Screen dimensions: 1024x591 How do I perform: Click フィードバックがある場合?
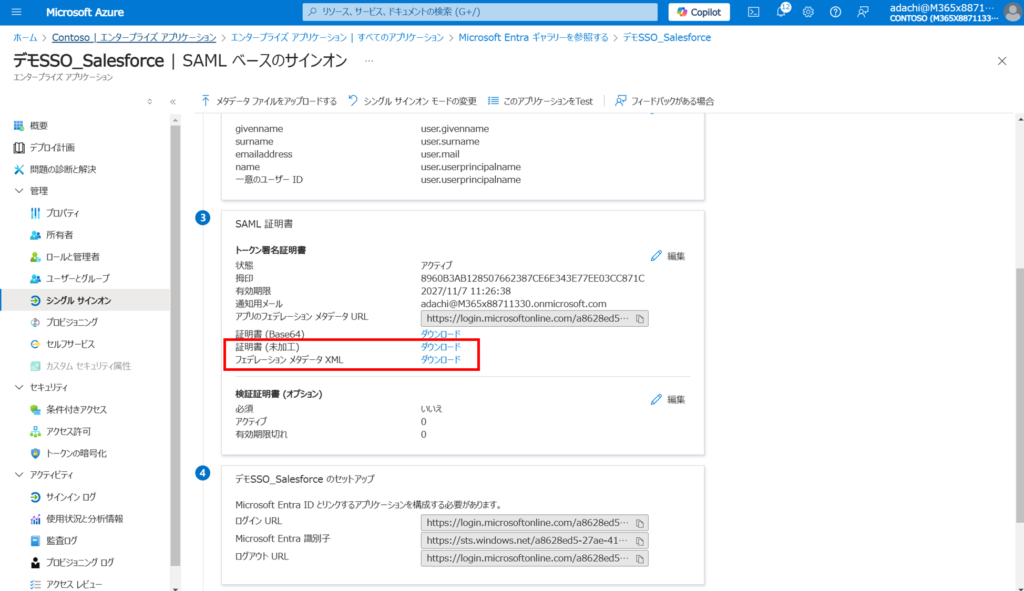pyautogui.click(x=664, y=101)
